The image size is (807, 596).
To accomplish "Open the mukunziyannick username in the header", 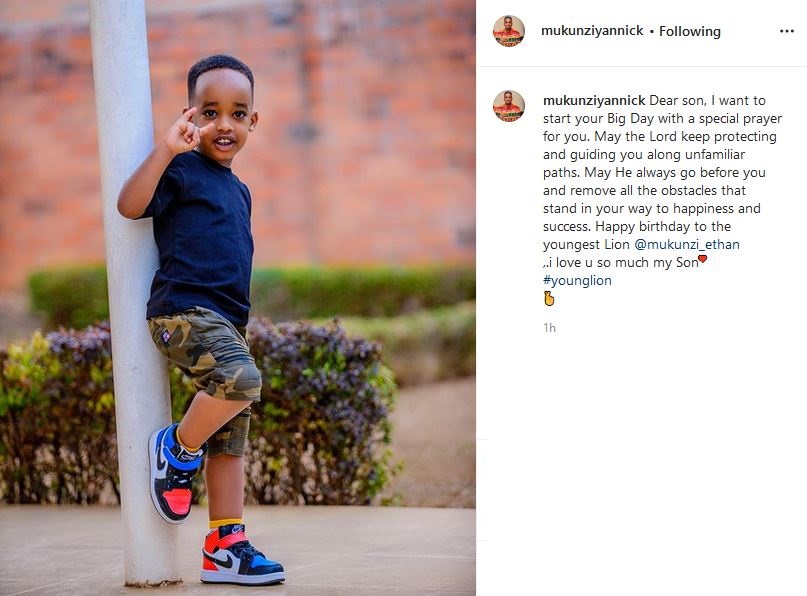I will point(592,31).
